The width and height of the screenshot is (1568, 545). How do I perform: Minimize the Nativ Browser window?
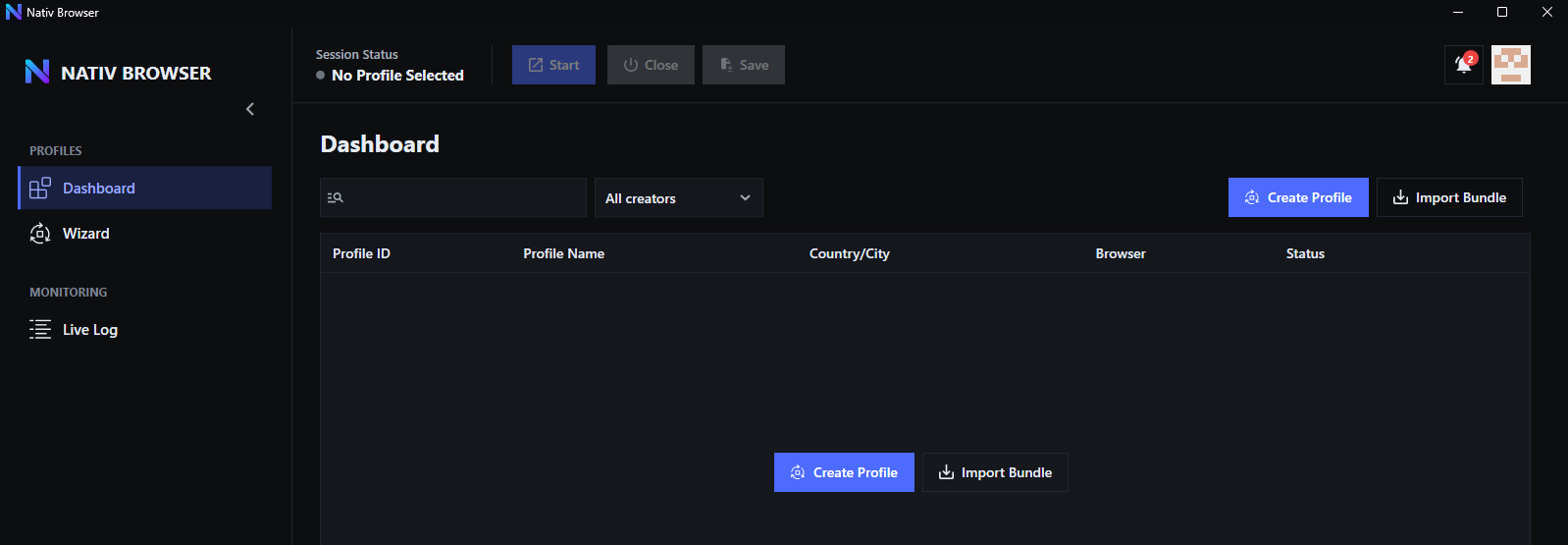point(1458,12)
